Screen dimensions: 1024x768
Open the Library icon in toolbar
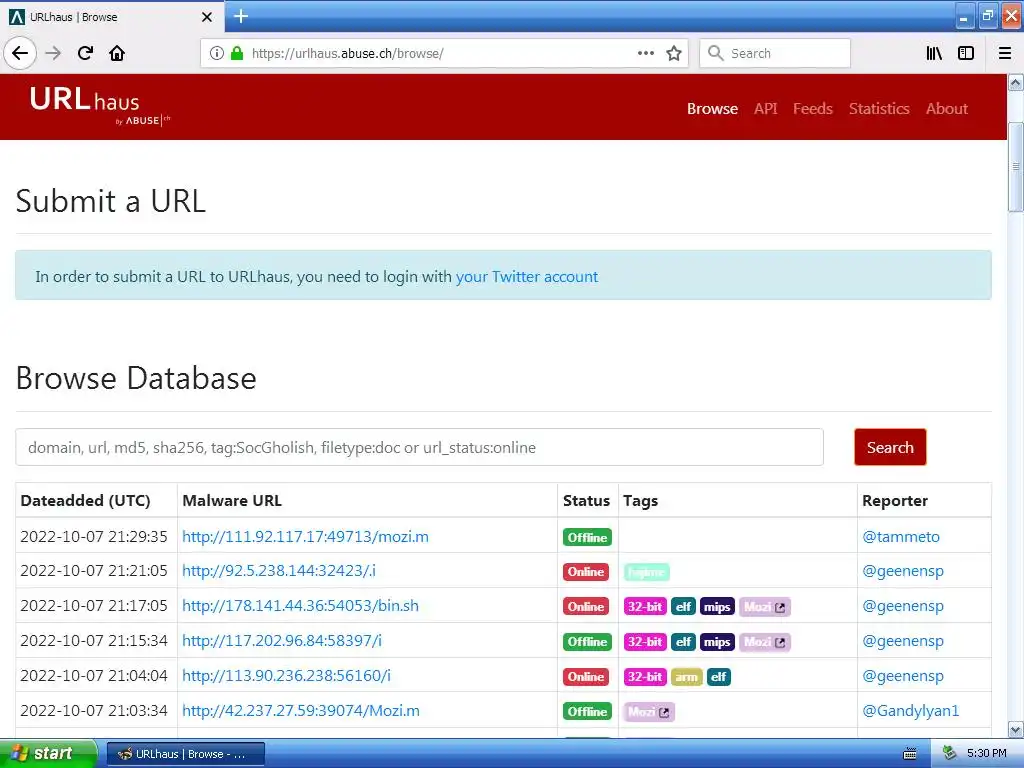point(934,53)
